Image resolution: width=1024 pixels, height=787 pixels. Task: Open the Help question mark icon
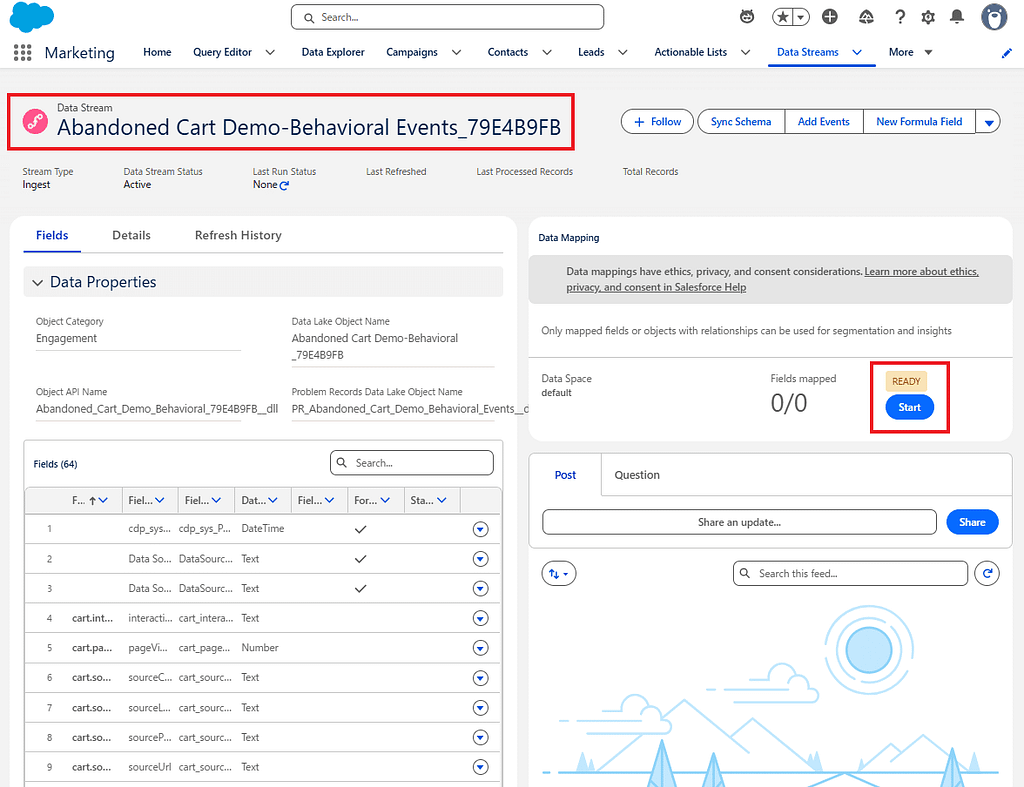pos(900,17)
